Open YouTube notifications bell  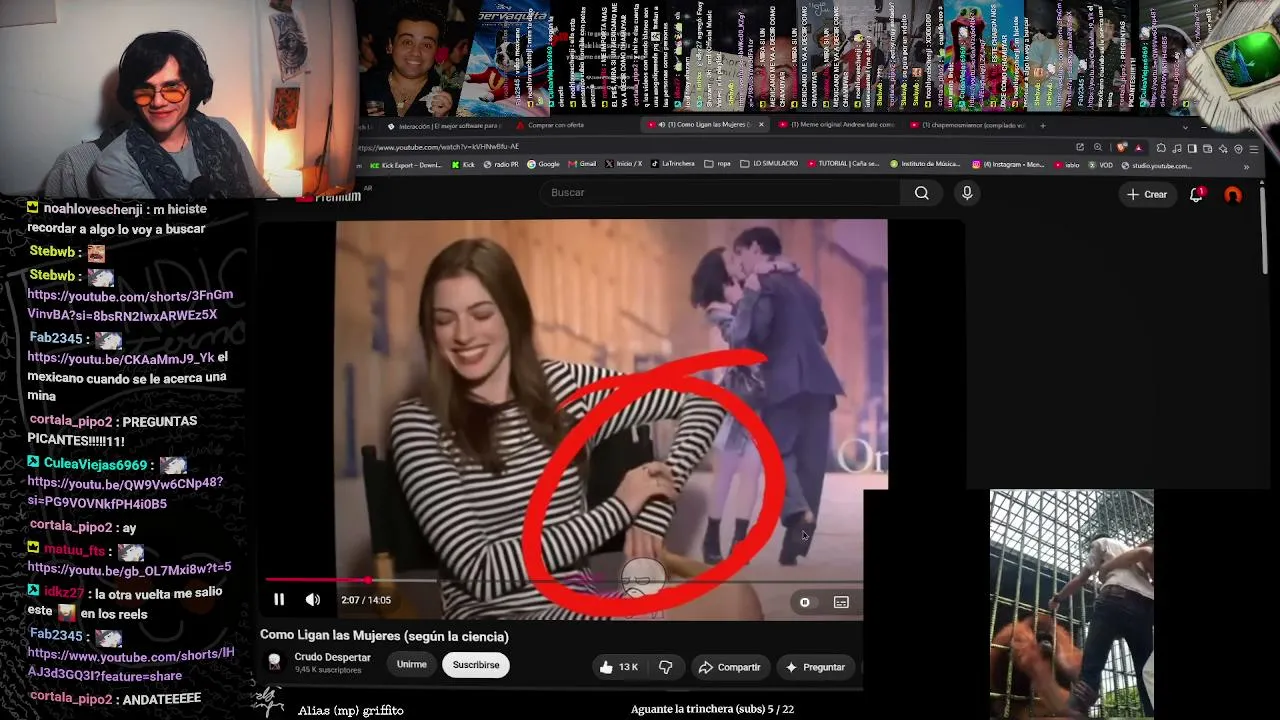(1196, 194)
